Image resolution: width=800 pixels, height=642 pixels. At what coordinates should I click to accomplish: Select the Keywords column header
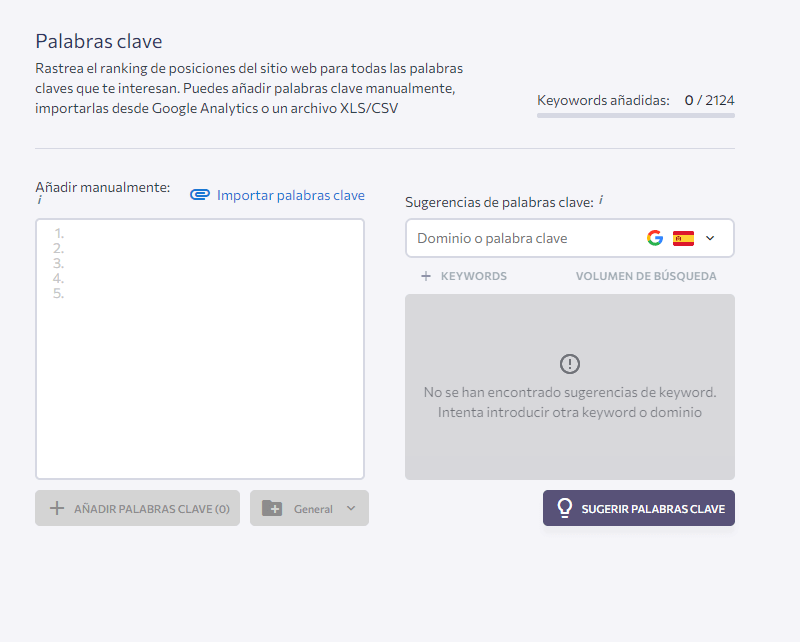click(473, 275)
